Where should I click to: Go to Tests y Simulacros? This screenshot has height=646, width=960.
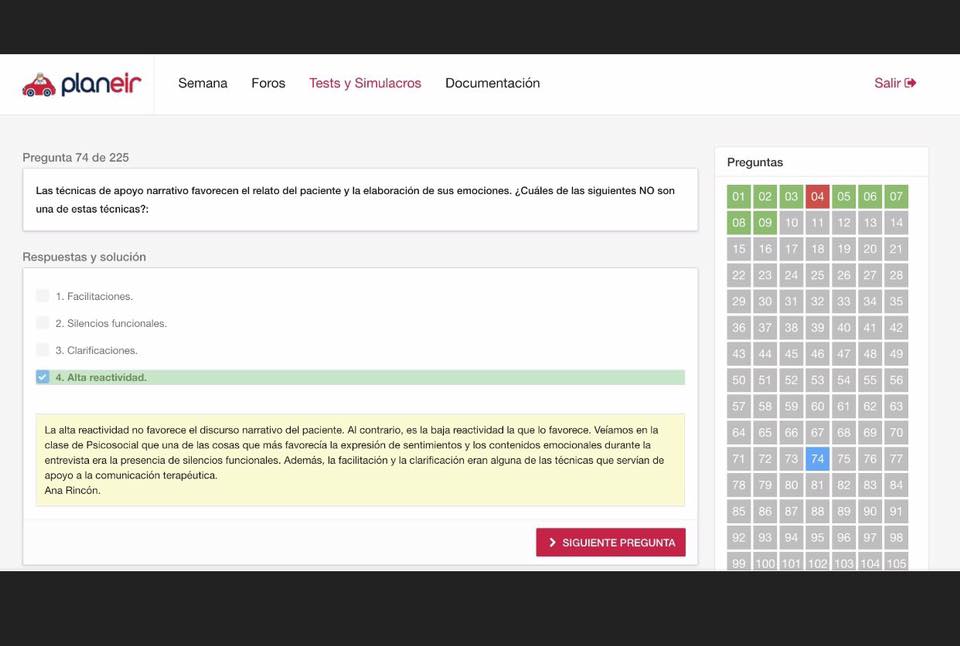pyautogui.click(x=365, y=83)
